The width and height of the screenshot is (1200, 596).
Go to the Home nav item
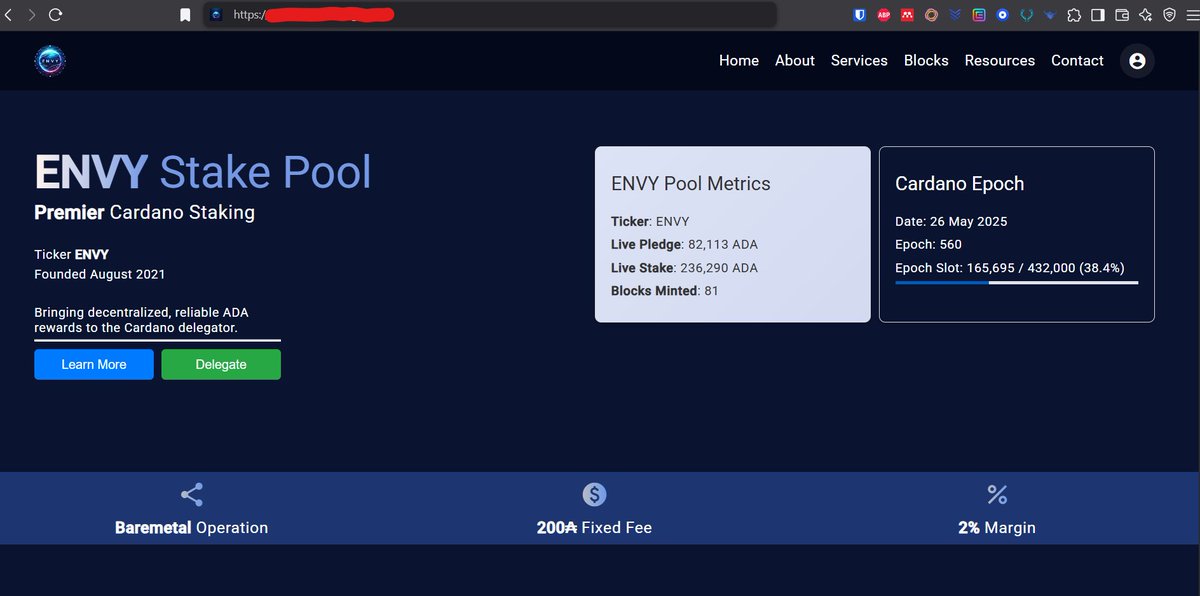739,61
